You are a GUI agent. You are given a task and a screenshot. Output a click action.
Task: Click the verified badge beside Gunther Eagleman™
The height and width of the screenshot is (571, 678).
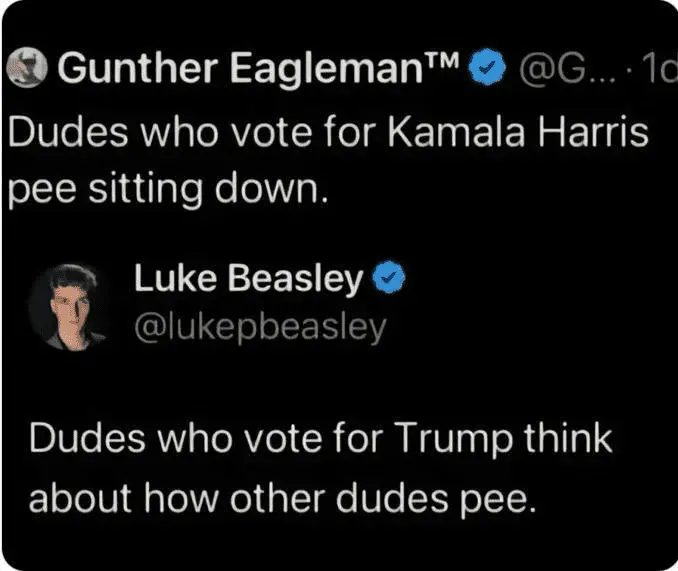point(485,70)
